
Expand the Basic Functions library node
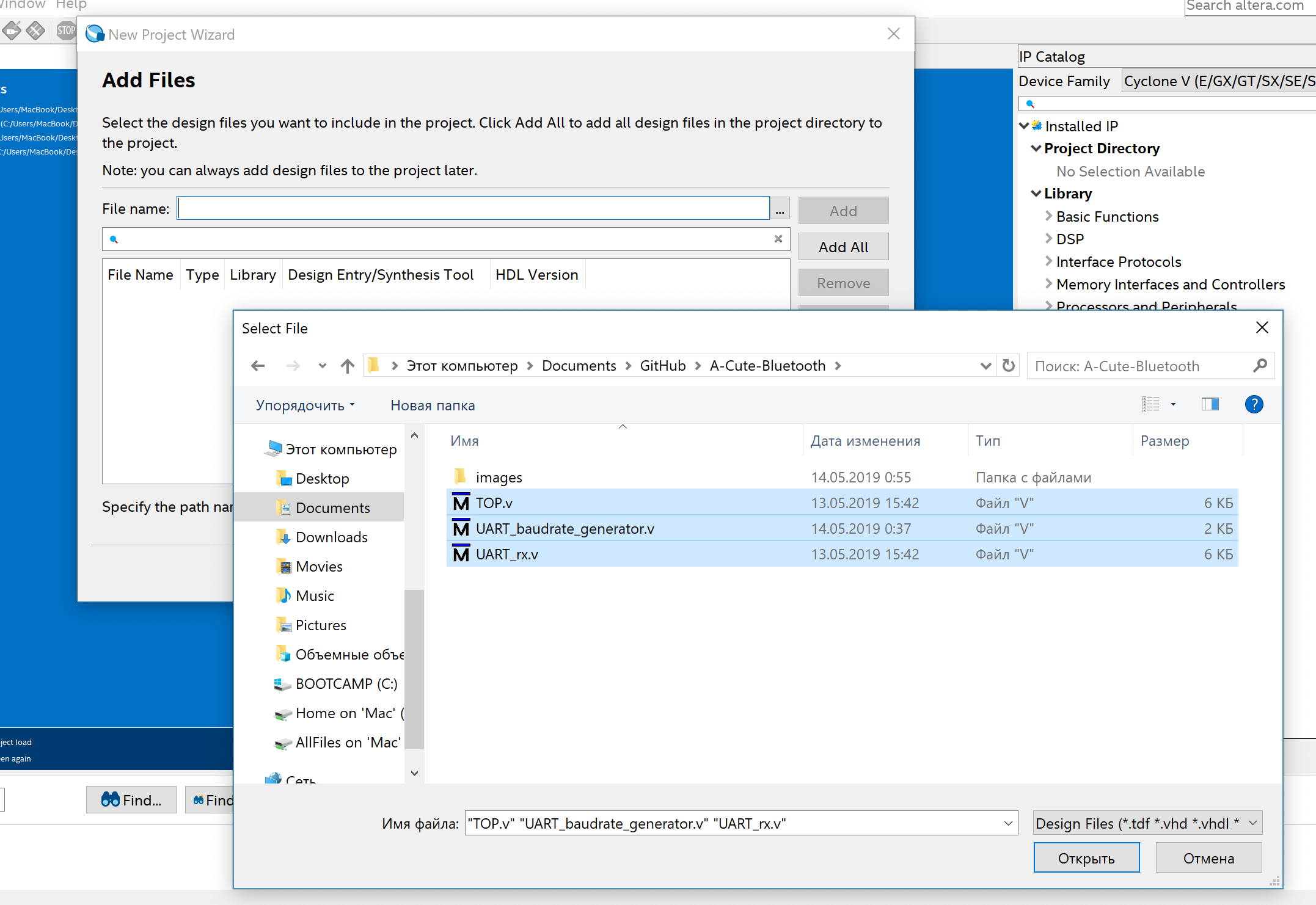(1048, 216)
